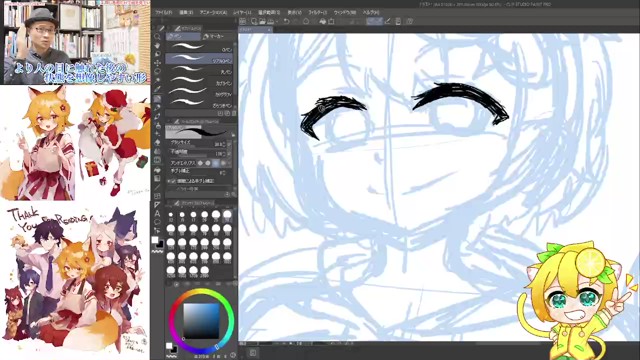This screenshot has width=640, height=360.
Task: Select the highlighted brush size preset
Action: 227,215
